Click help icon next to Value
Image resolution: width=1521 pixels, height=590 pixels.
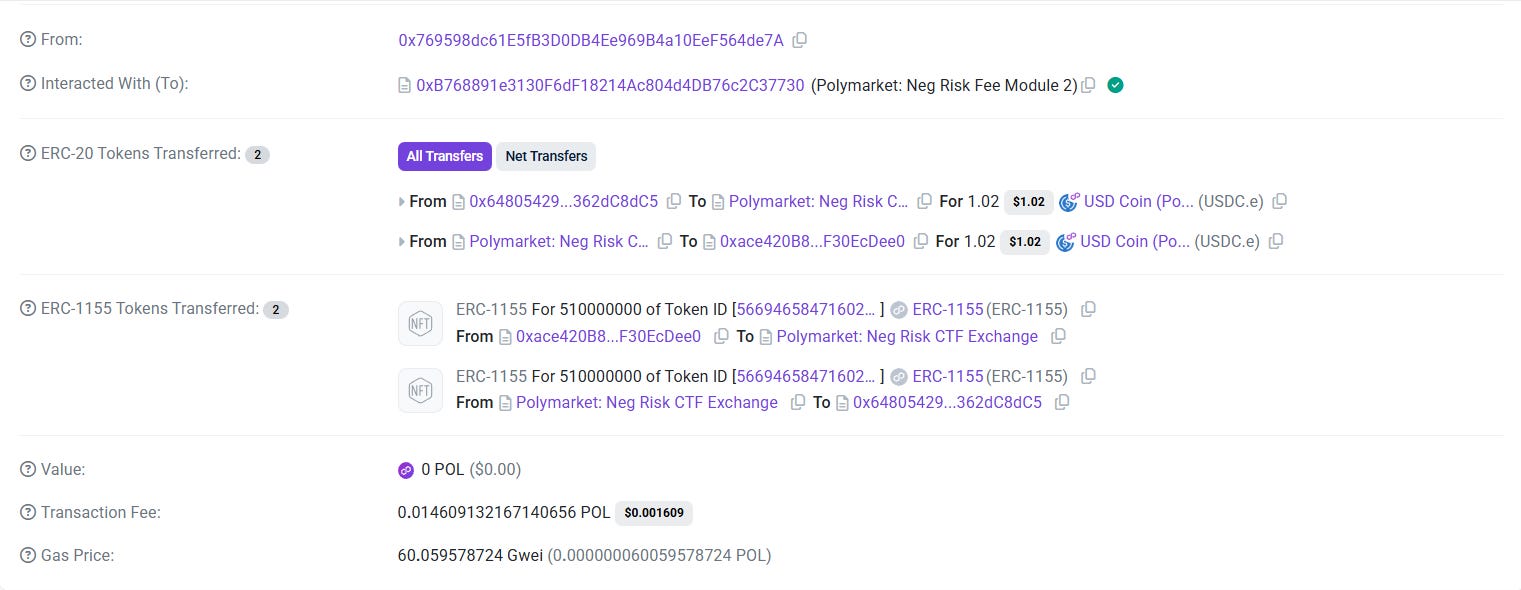[28, 469]
